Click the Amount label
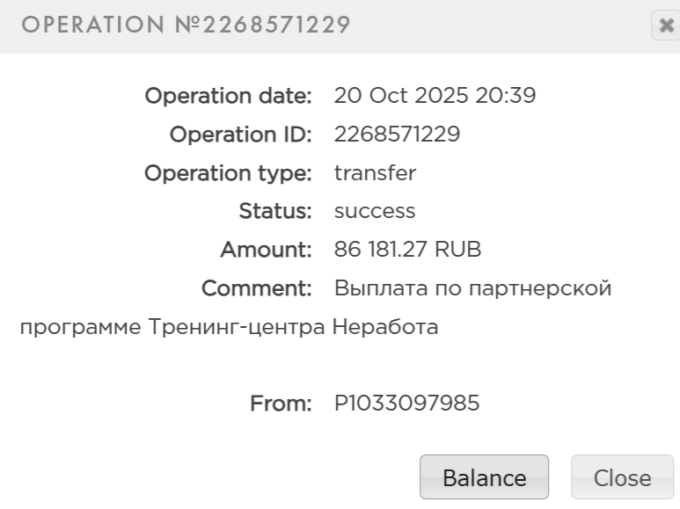The height and width of the screenshot is (509, 680). pos(266,250)
